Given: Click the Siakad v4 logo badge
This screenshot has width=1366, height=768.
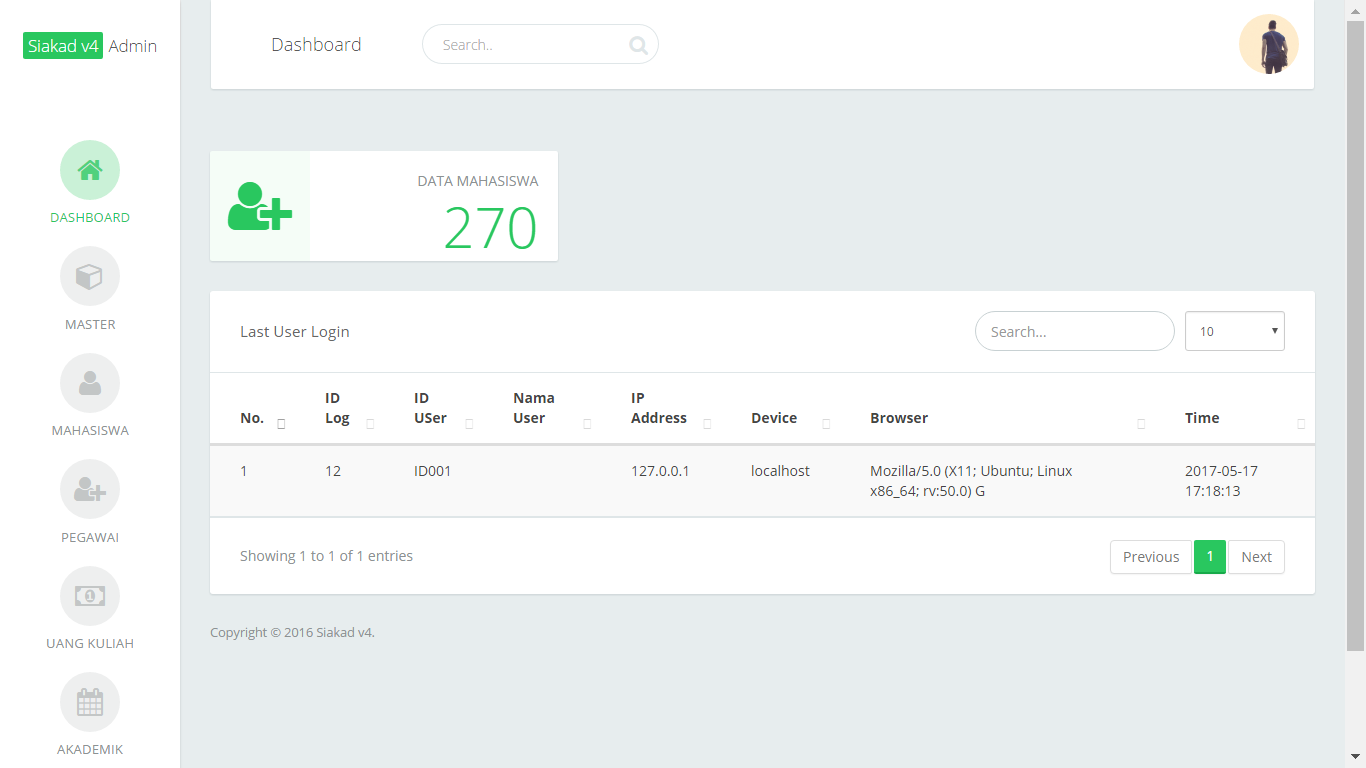Looking at the screenshot, I should click(63, 46).
